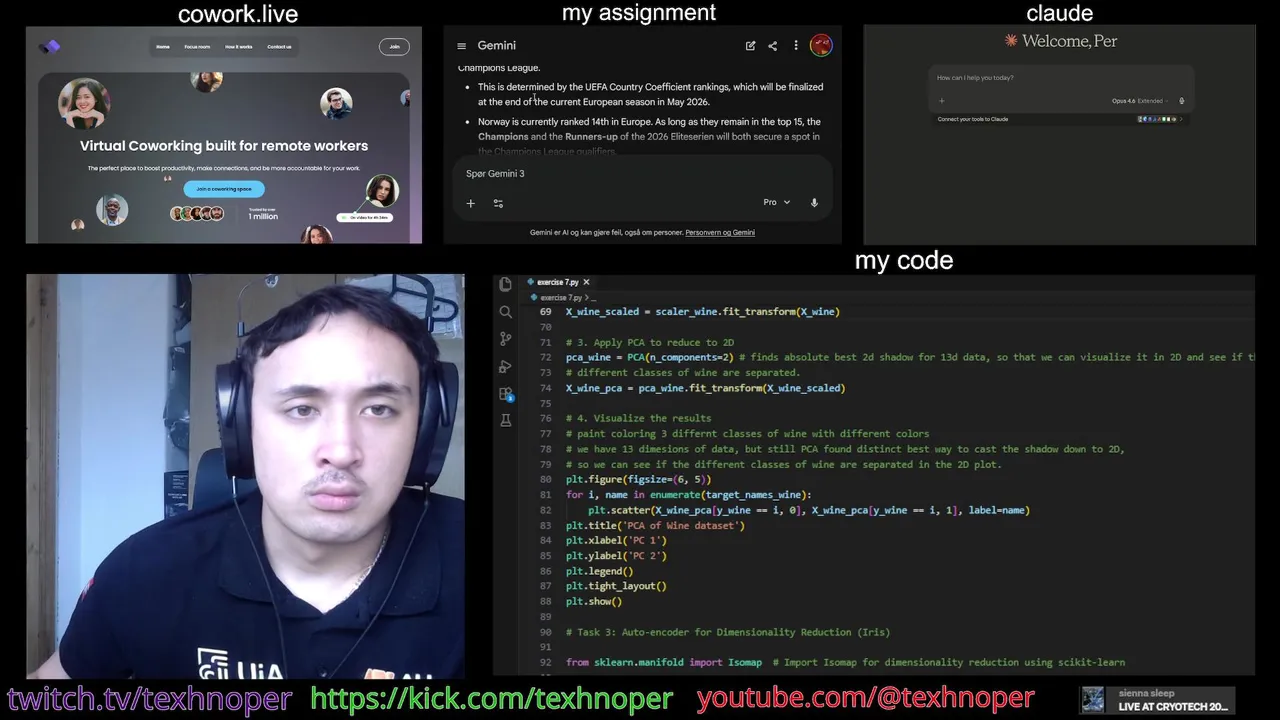Click 'X_wine_pca = pca_wine.fit_transform' line 74
Viewport: 1280px width, 720px height.
click(705, 388)
